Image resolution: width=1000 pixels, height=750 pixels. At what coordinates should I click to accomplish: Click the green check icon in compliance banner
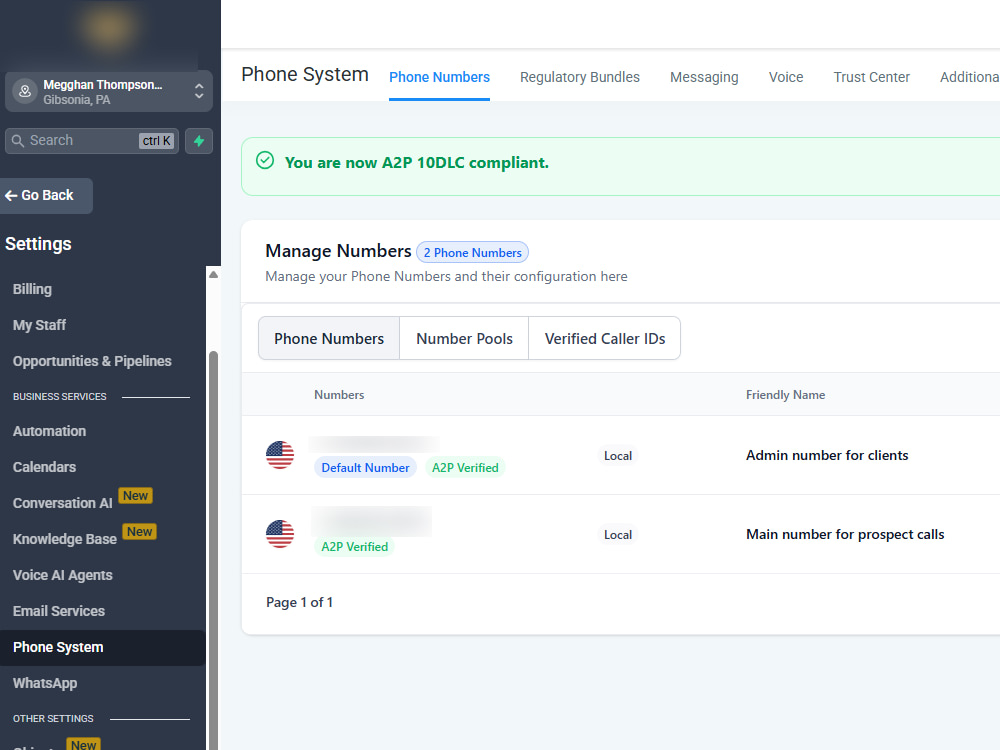click(x=265, y=161)
